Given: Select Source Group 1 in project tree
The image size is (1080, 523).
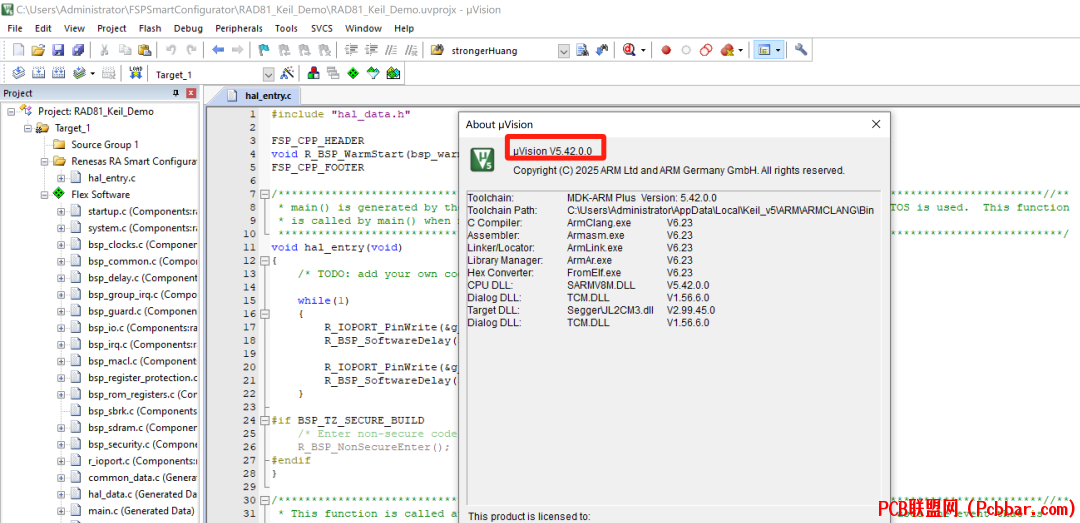Looking at the screenshot, I should click(x=105, y=144).
